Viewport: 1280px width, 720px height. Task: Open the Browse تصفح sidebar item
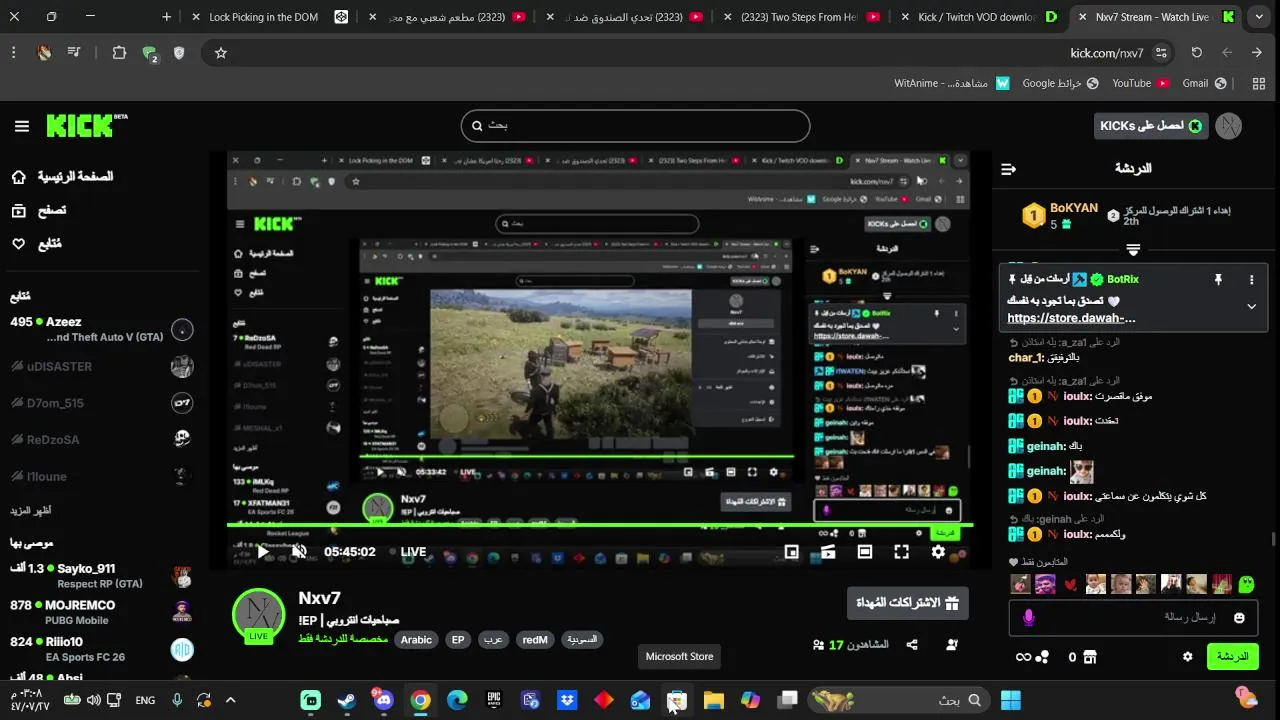[38, 210]
